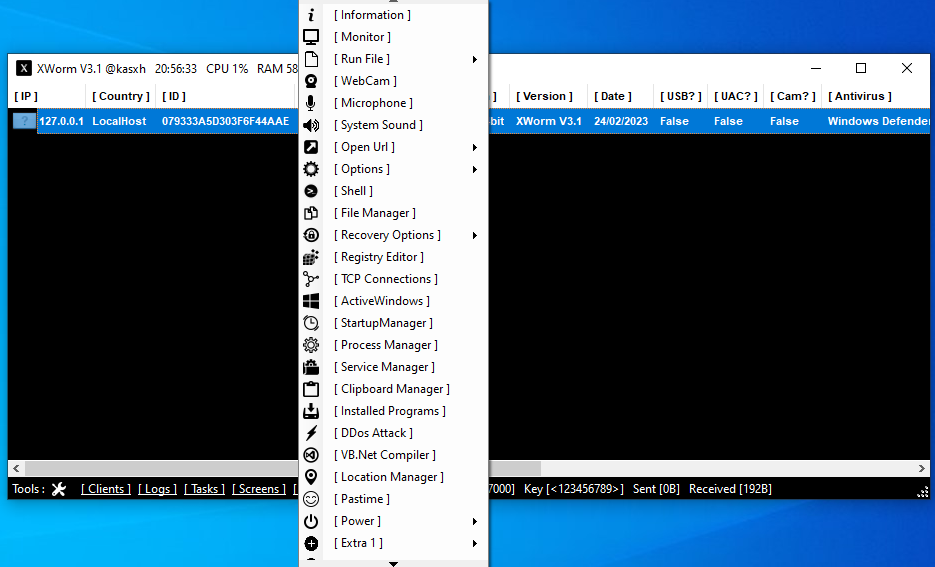This screenshot has height=567, width=935.
Task: Click the horizontal scrollbar thumb
Action: point(283,469)
